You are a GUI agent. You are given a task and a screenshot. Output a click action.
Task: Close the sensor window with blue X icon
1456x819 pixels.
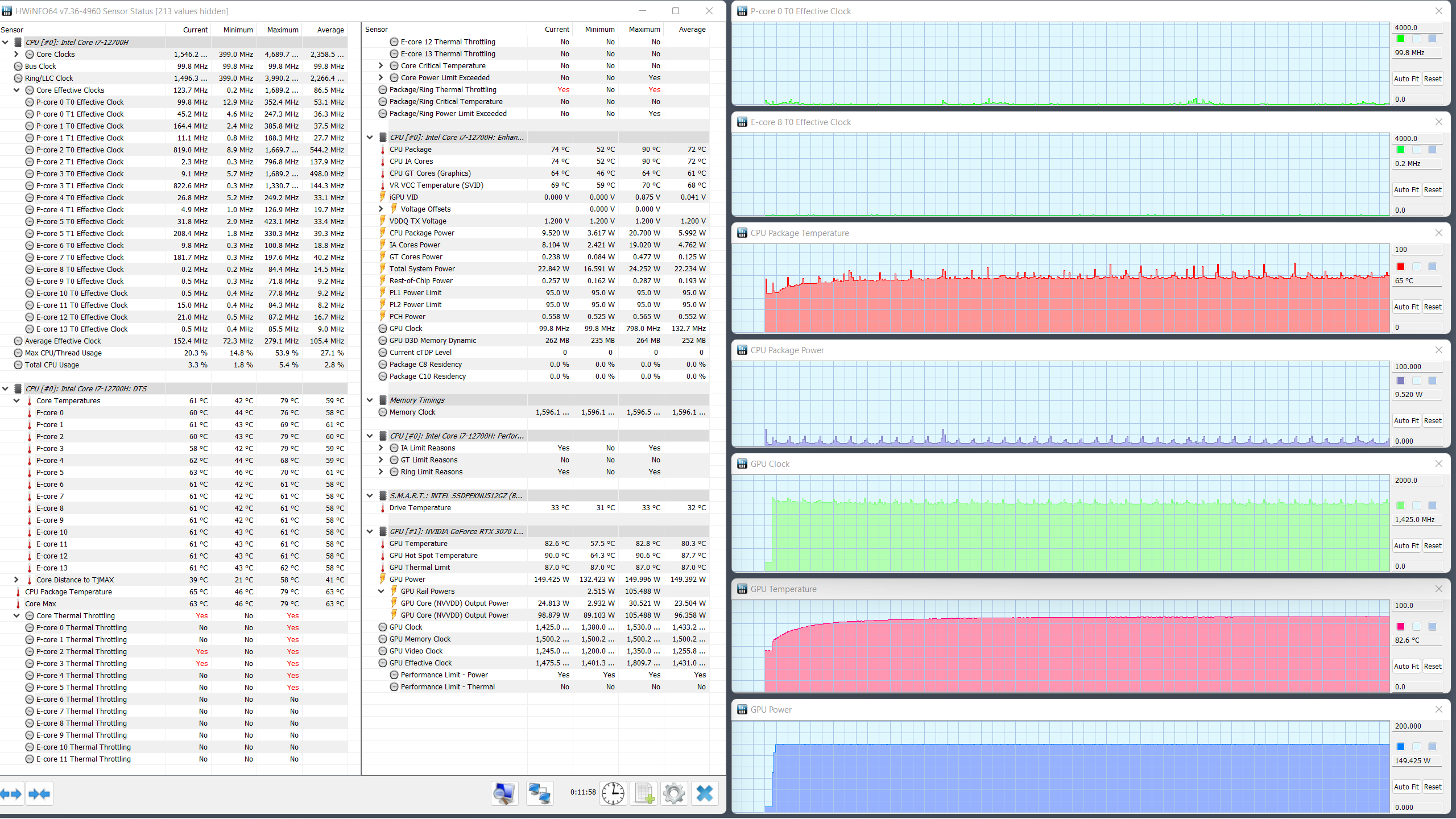point(705,793)
